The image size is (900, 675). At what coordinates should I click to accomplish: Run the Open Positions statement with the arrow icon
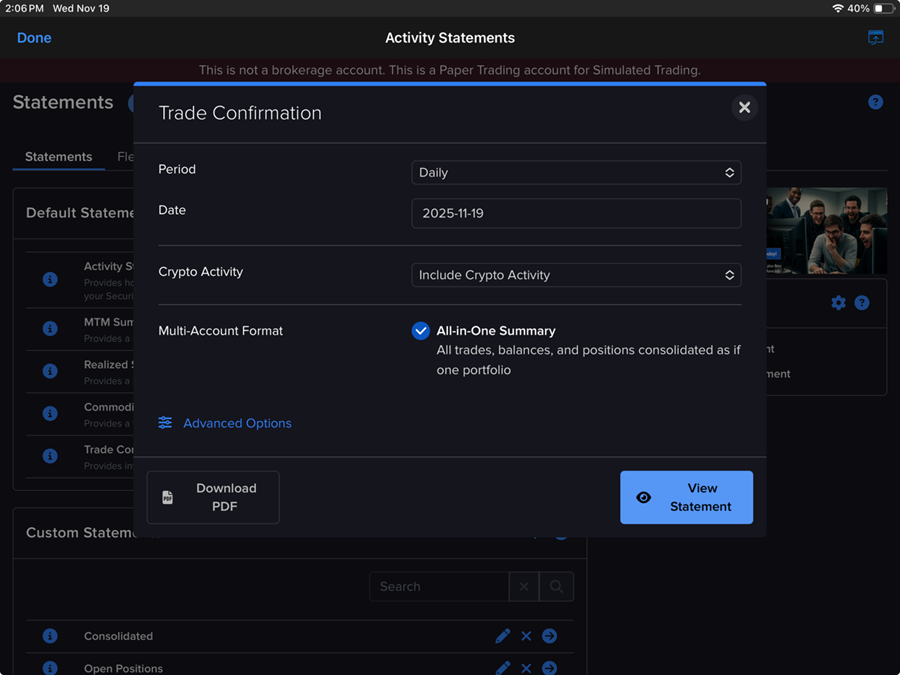[549, 668]
